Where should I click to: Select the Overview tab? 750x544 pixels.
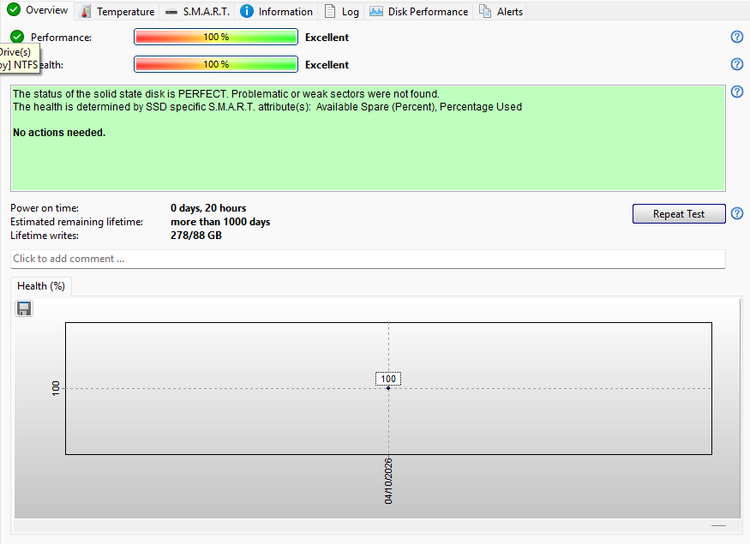click(38, 10)
